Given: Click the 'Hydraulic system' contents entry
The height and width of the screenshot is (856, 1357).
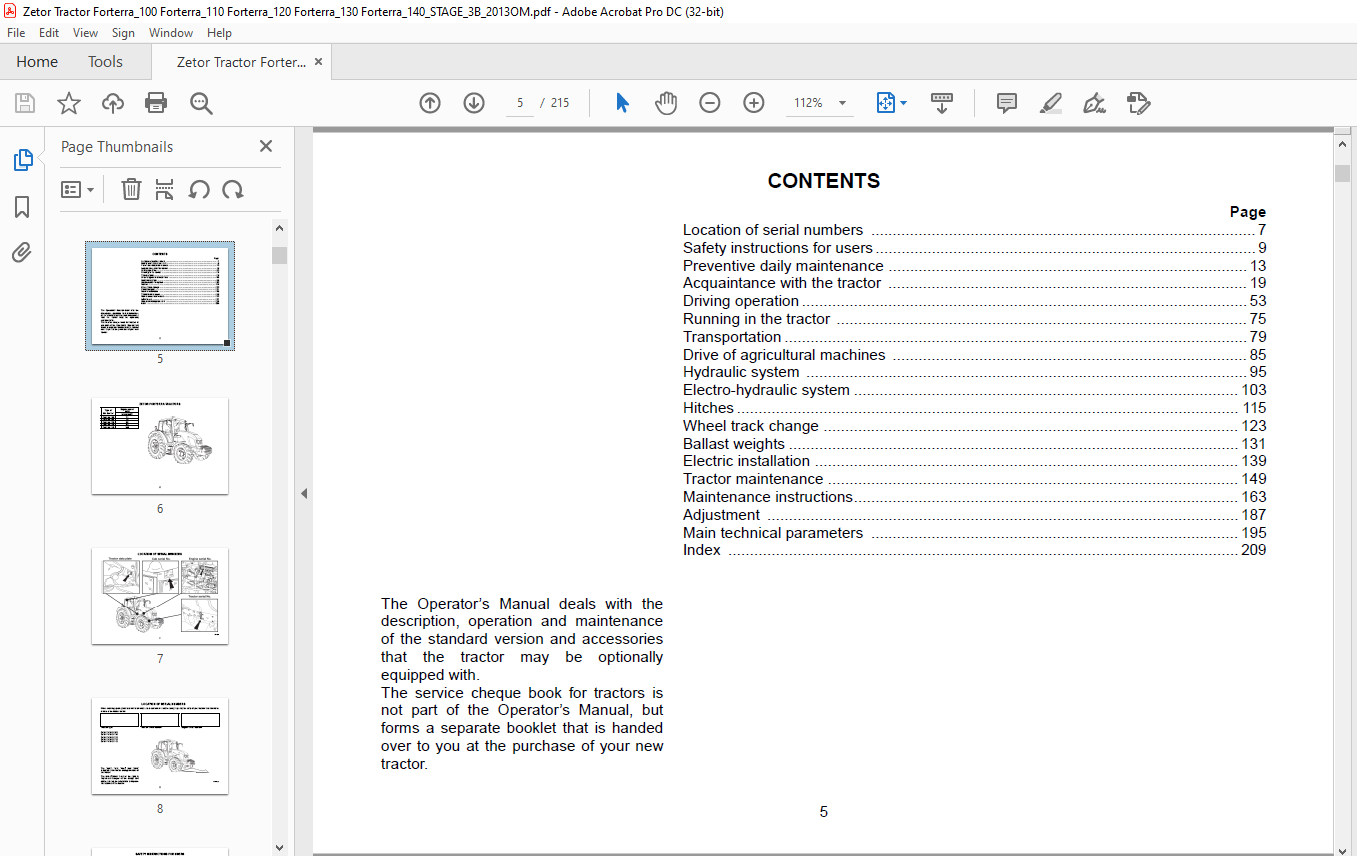Looking at the screenshot, I should click(x=974, y=372).
